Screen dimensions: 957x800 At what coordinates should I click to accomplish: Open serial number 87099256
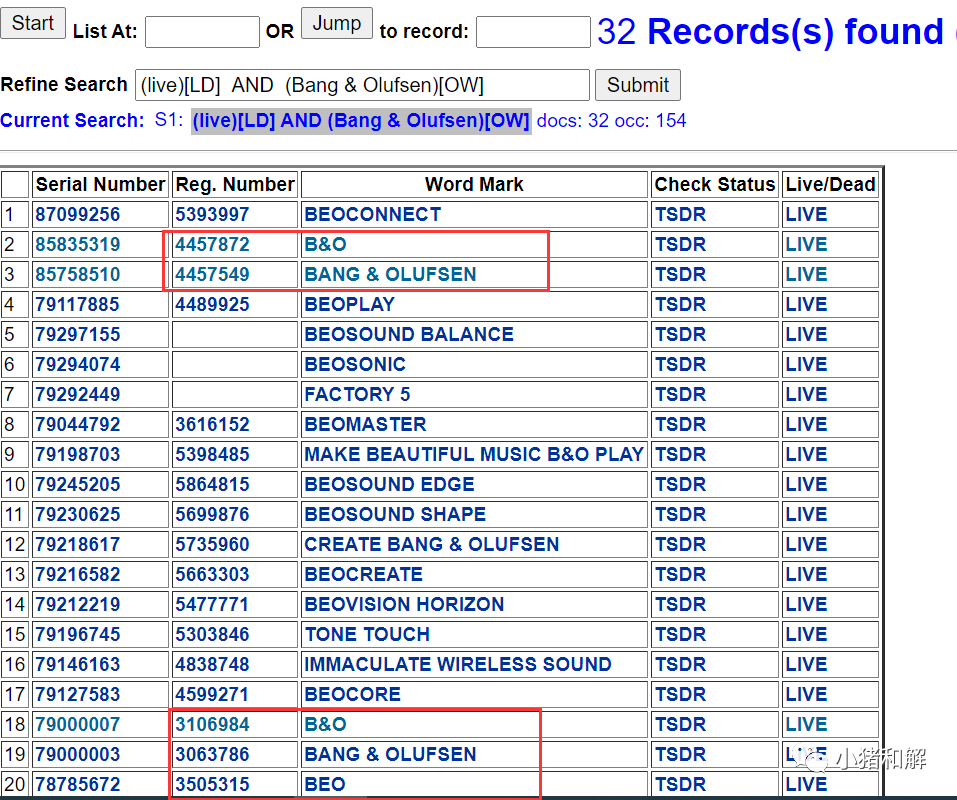(78, 214)
